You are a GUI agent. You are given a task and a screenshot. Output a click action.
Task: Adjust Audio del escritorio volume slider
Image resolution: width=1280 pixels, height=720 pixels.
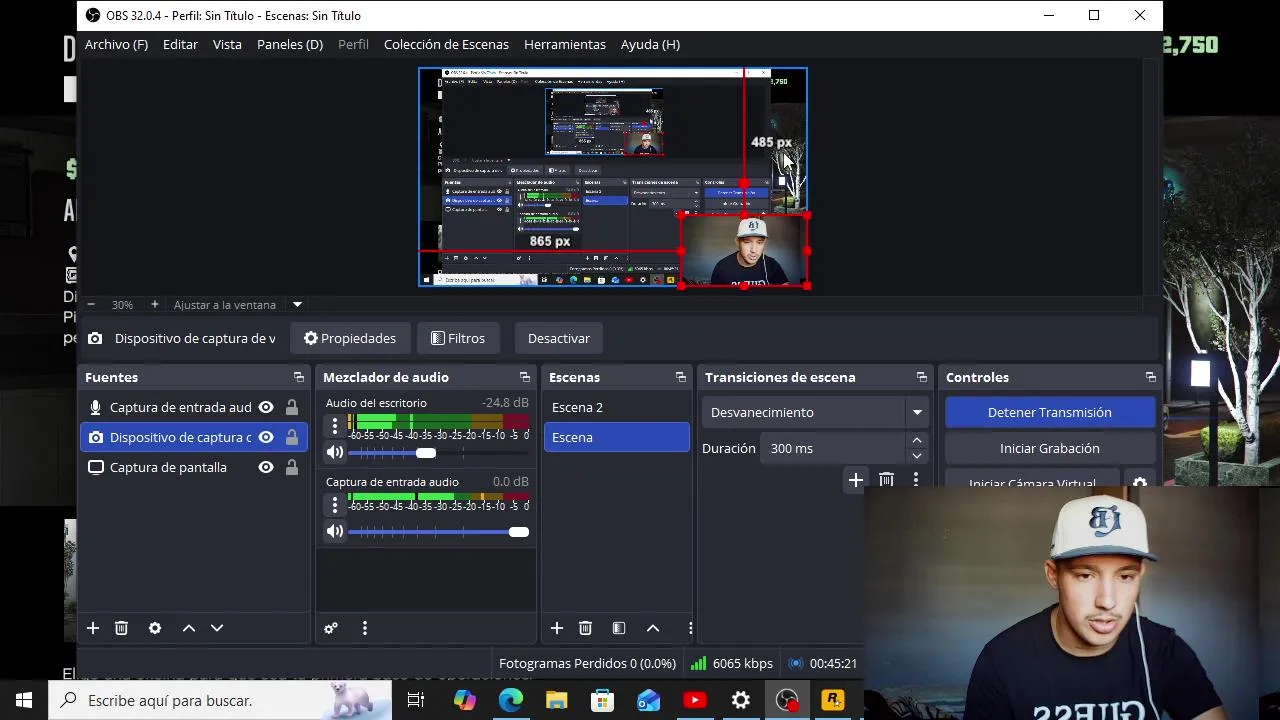click(x=426, y=453)
